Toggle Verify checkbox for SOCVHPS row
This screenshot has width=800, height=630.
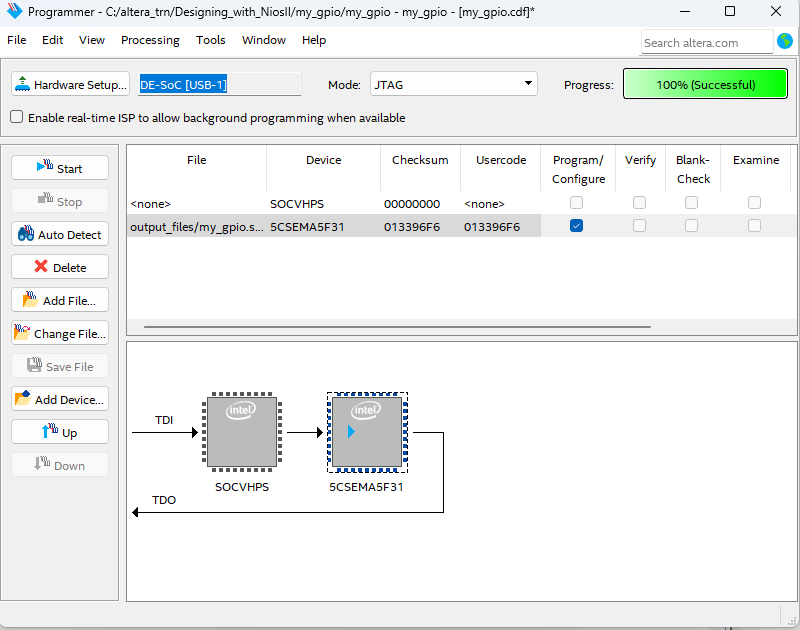click(x=639, y=203)
